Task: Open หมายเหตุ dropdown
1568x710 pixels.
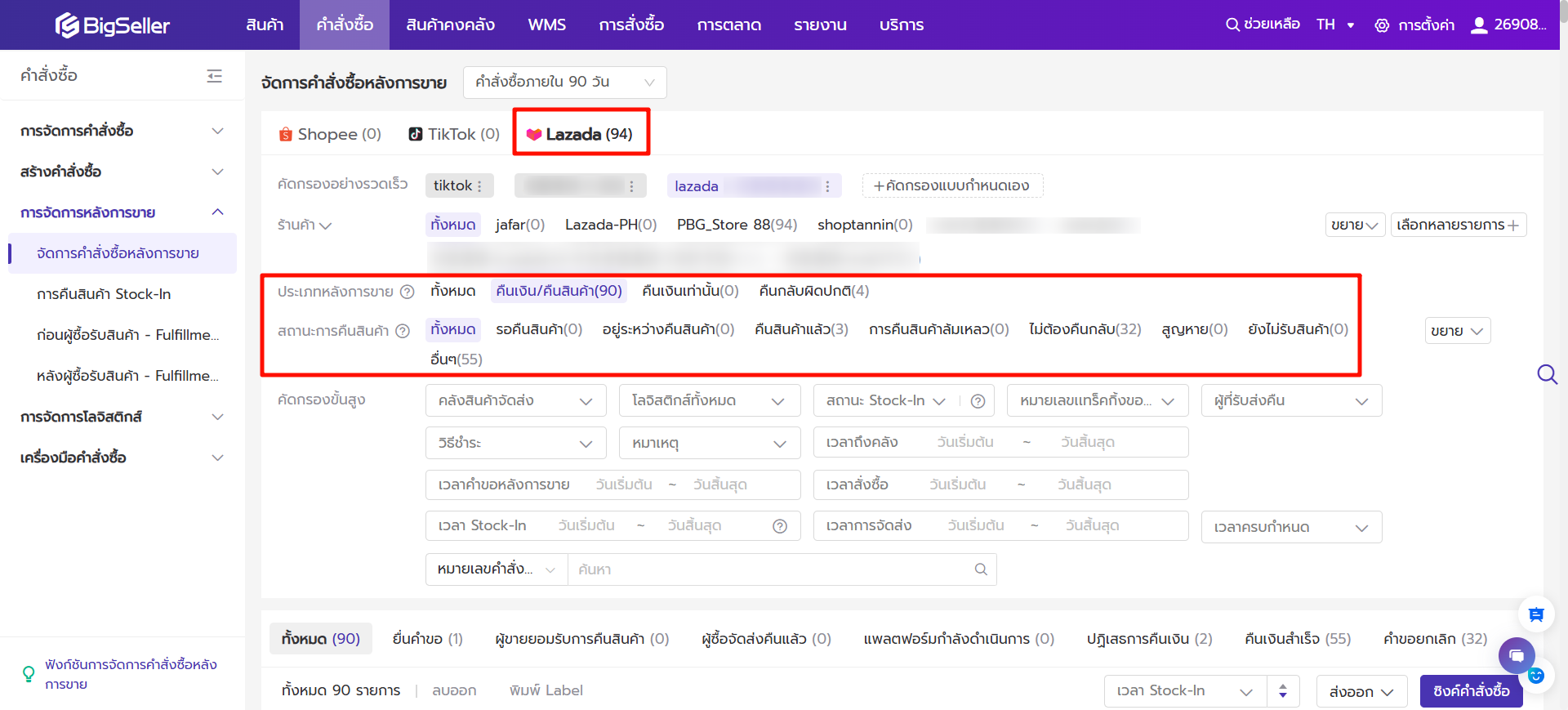Action: (709, 443)
